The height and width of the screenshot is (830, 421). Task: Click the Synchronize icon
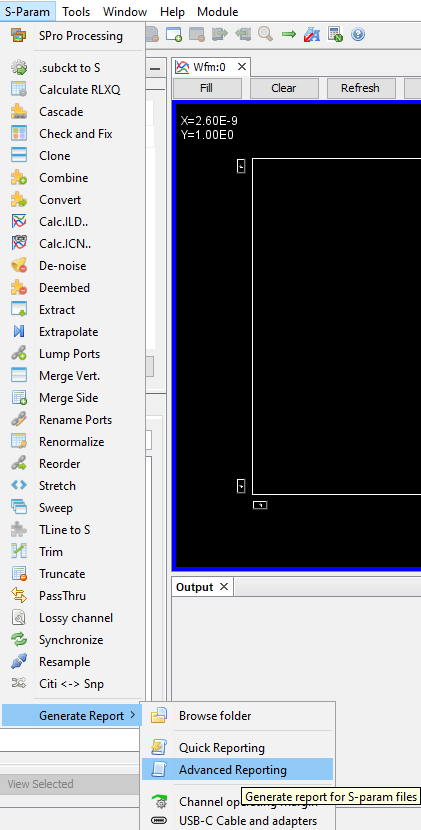19,639
